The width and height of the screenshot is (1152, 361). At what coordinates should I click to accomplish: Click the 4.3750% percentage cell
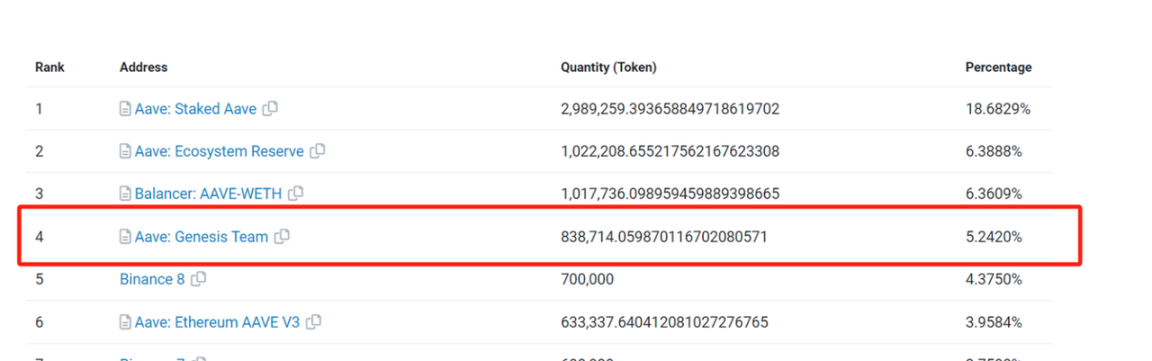coord(994,279)
